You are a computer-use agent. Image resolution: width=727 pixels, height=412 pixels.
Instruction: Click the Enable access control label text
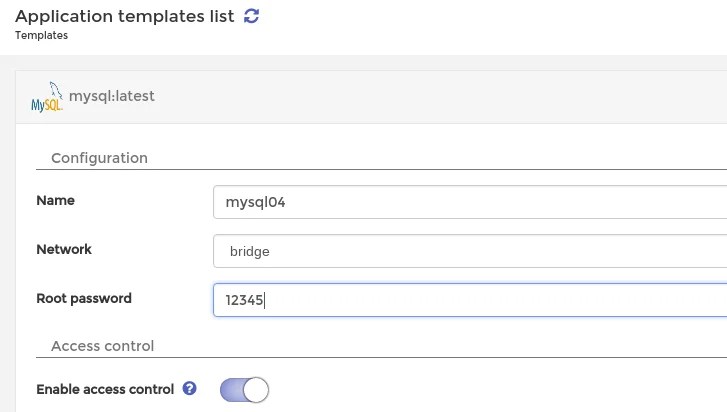[x=105, y=389]
